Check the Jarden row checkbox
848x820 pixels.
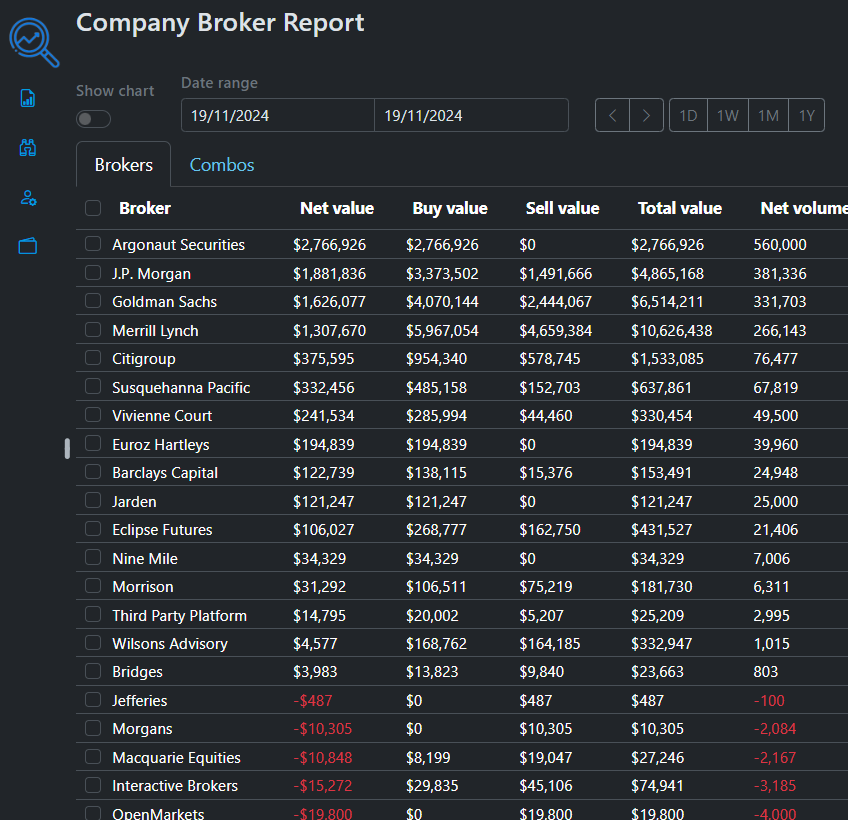[x=93, y=500]
